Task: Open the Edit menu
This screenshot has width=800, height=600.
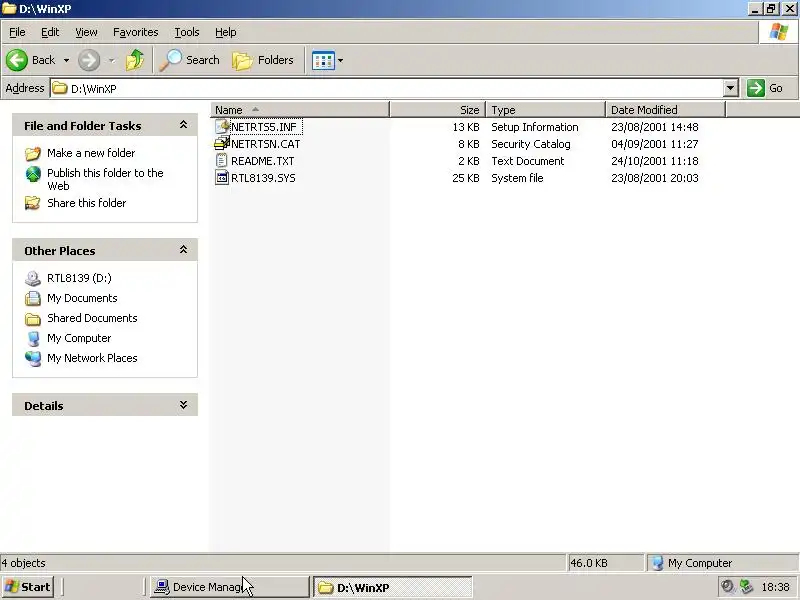Action: (x=50, y=32)
